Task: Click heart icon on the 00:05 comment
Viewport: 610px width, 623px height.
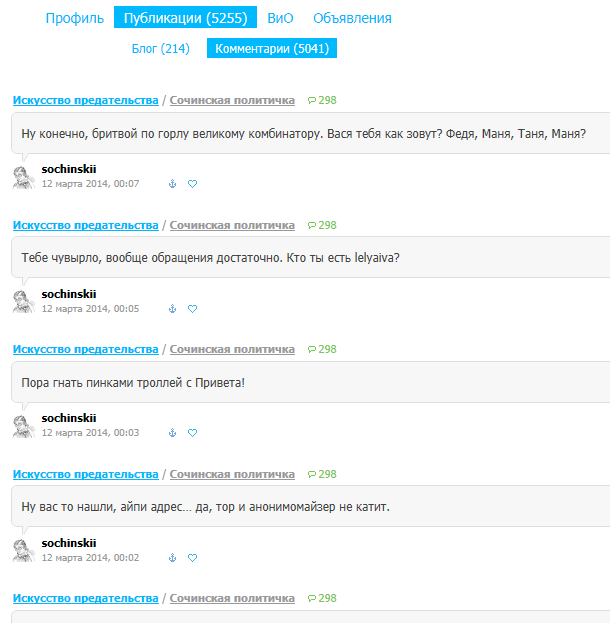Action: (192, 309)
